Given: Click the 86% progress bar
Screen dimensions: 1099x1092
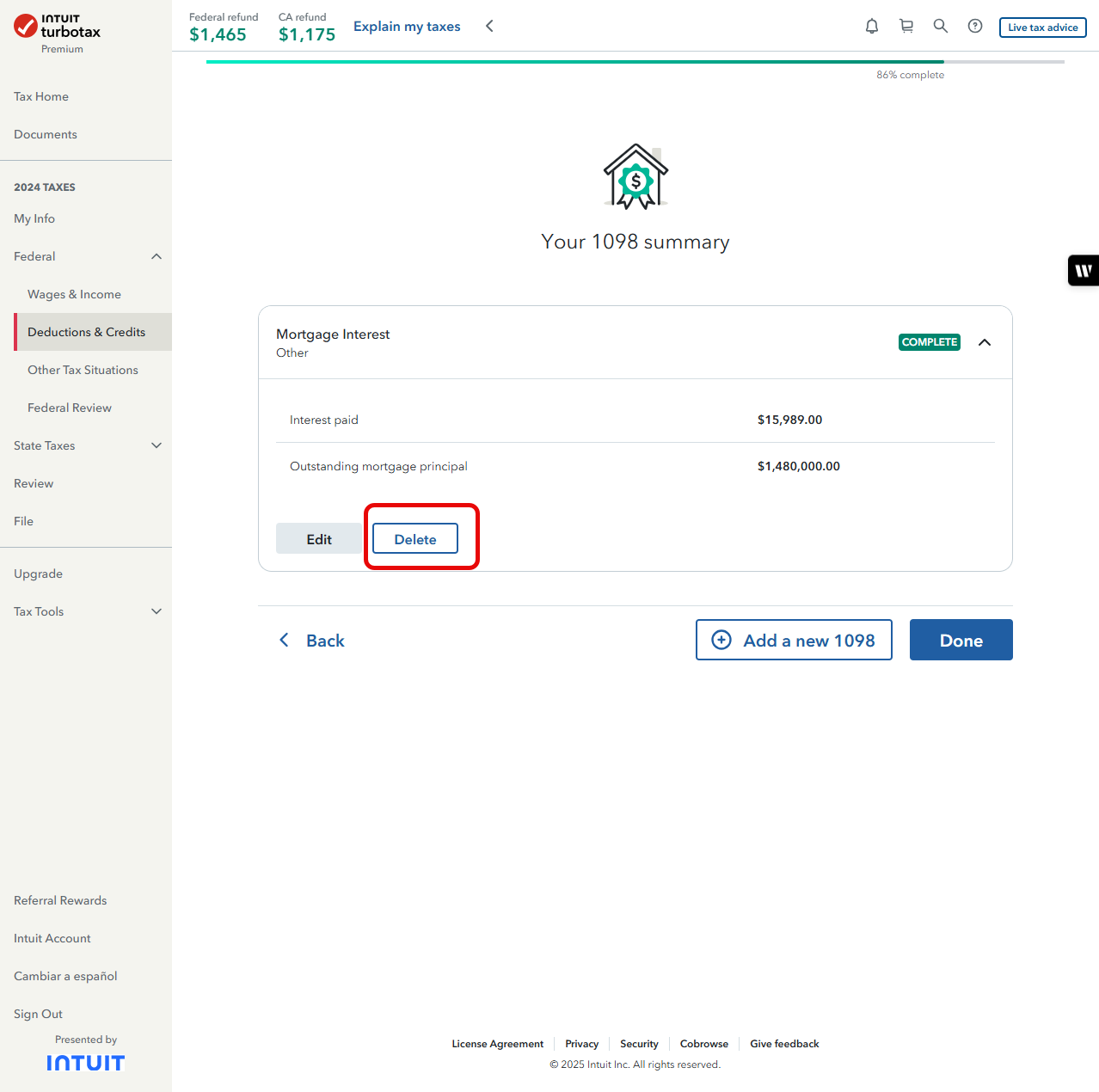Looking at the screenshot, I should pyautogui.click(x=635, y=62).
